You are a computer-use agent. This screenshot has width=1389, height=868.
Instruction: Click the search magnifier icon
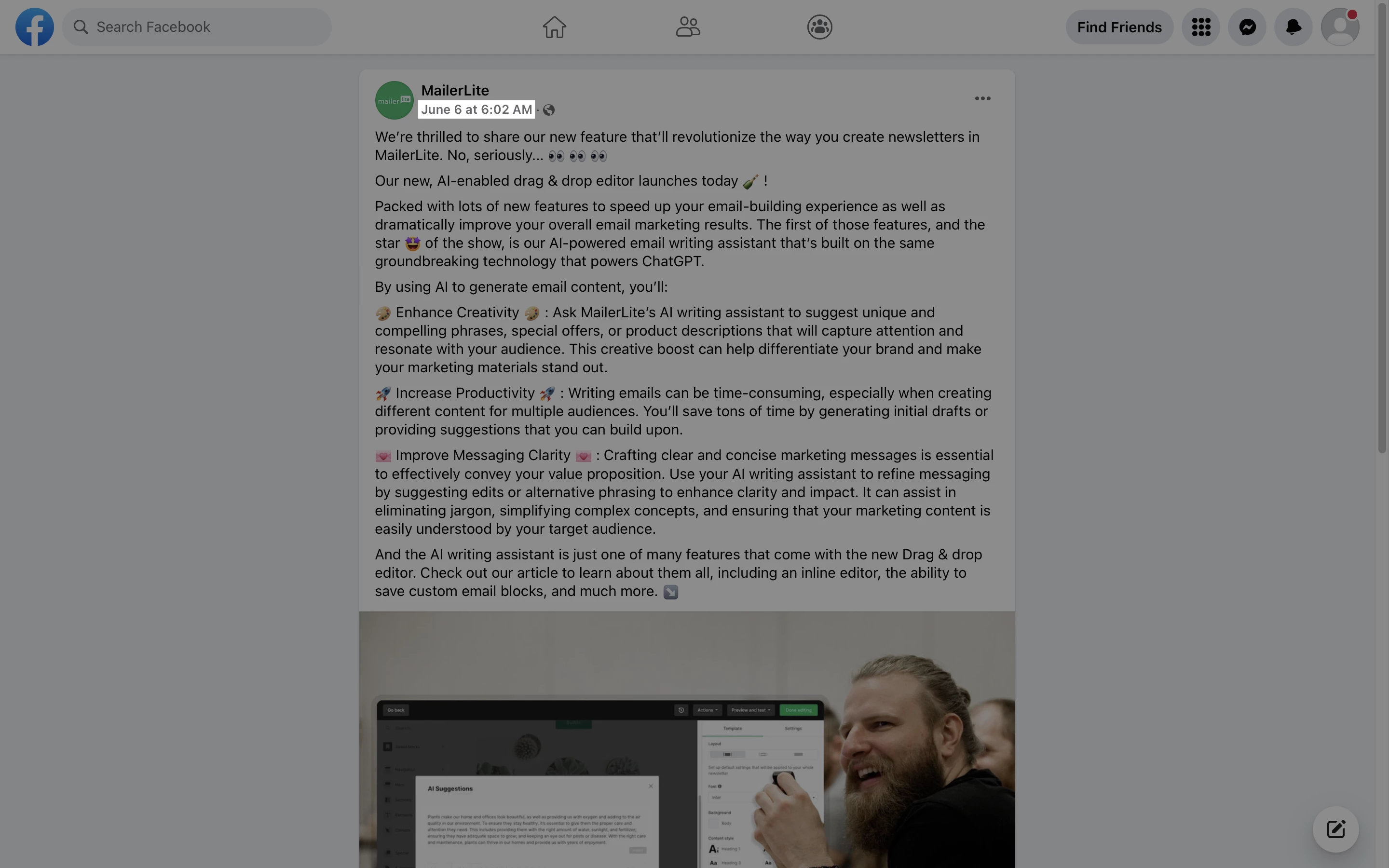(x=81, y=27)
